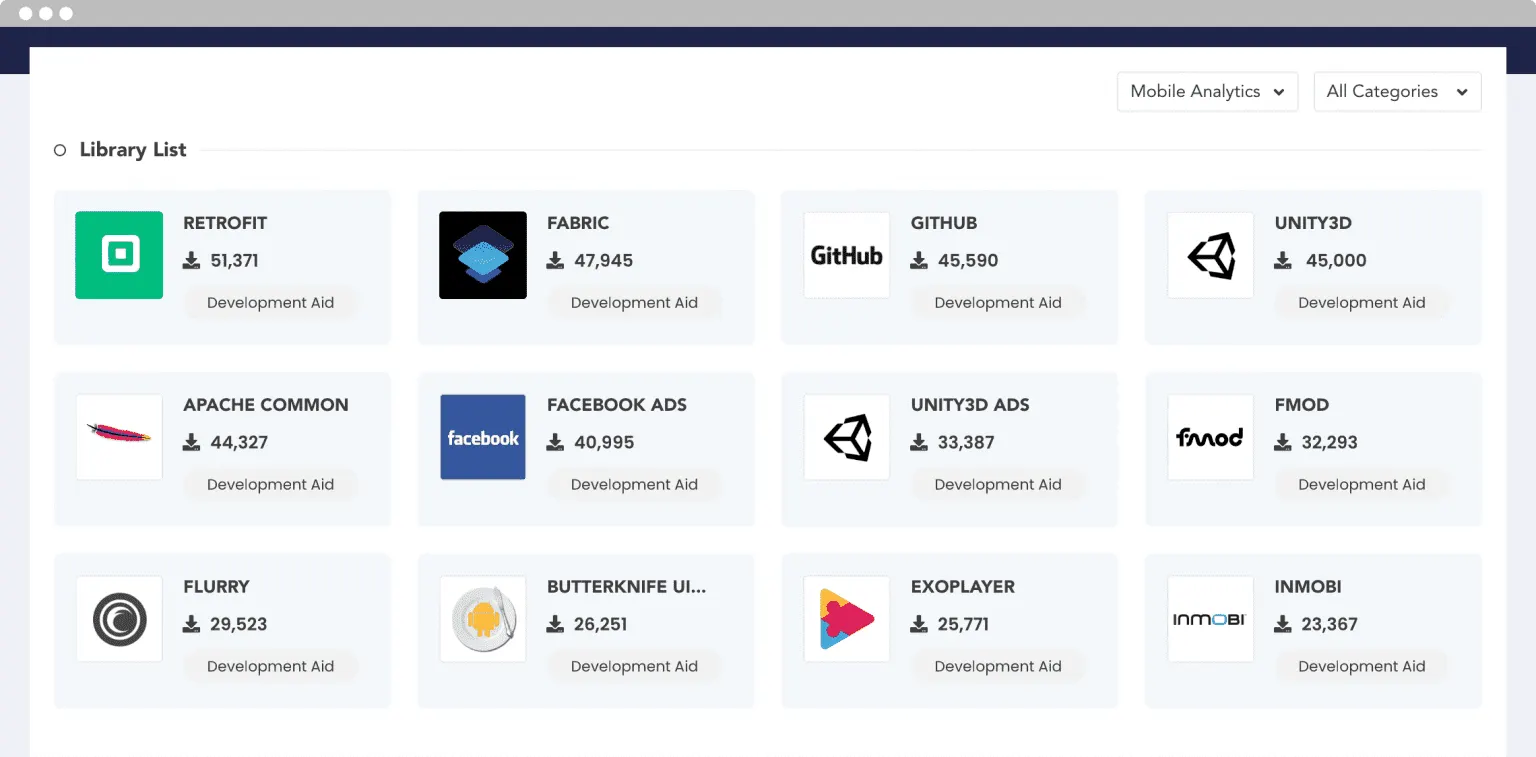Click download icon beside 51,371
The height and width of the screenshot is (757, 1536).
pyautogui.click(x=192, y=261)
